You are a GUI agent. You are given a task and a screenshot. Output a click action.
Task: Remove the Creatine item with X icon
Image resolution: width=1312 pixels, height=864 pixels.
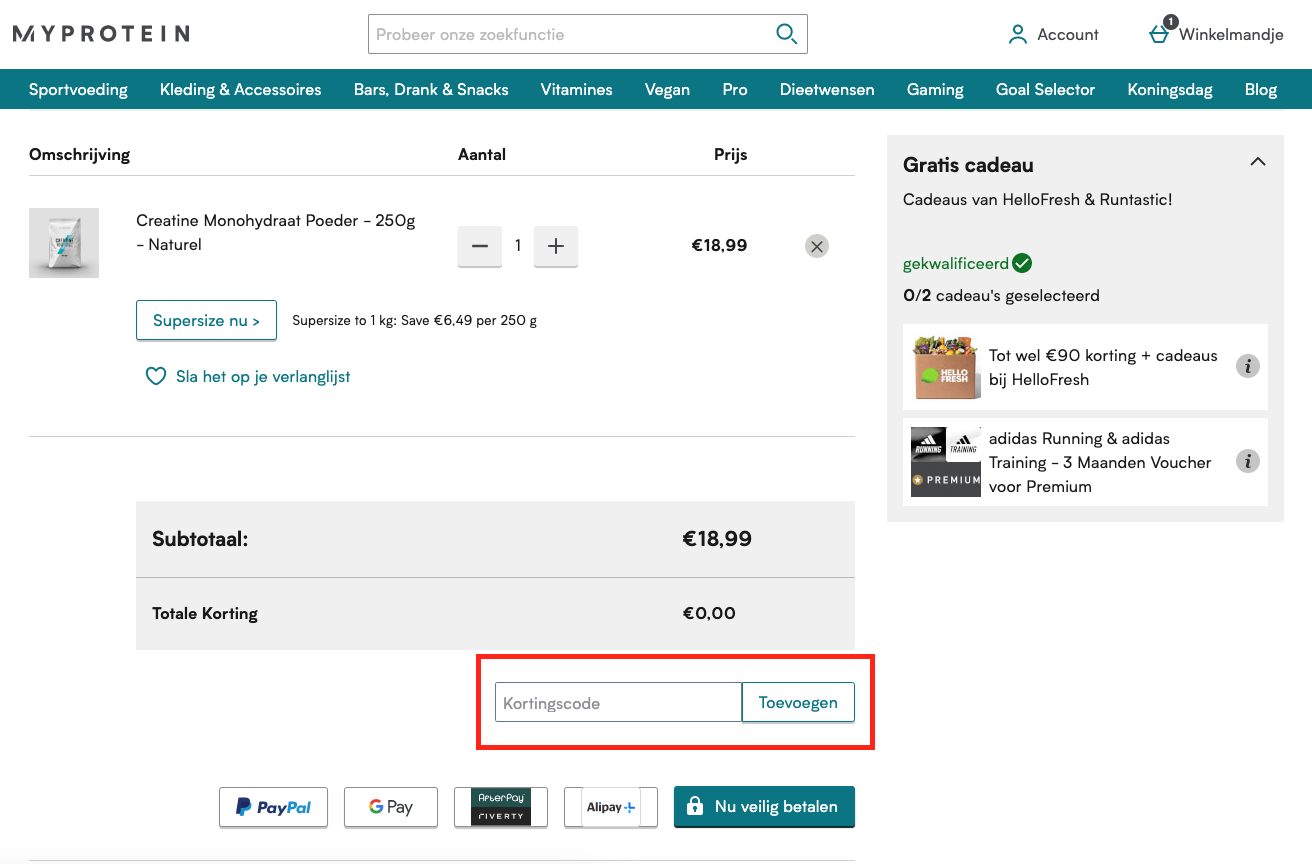click(817, 246)
